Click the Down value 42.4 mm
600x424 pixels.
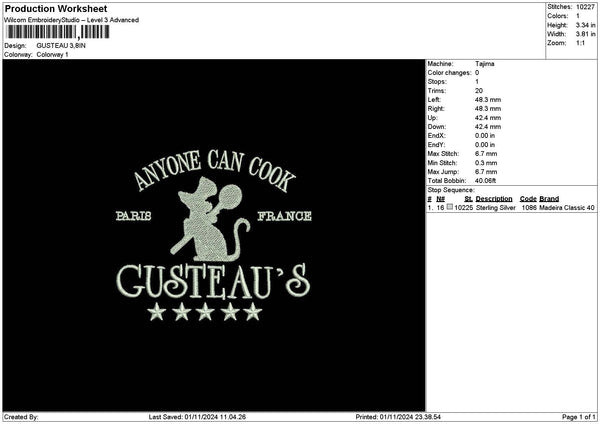[488, 127]
